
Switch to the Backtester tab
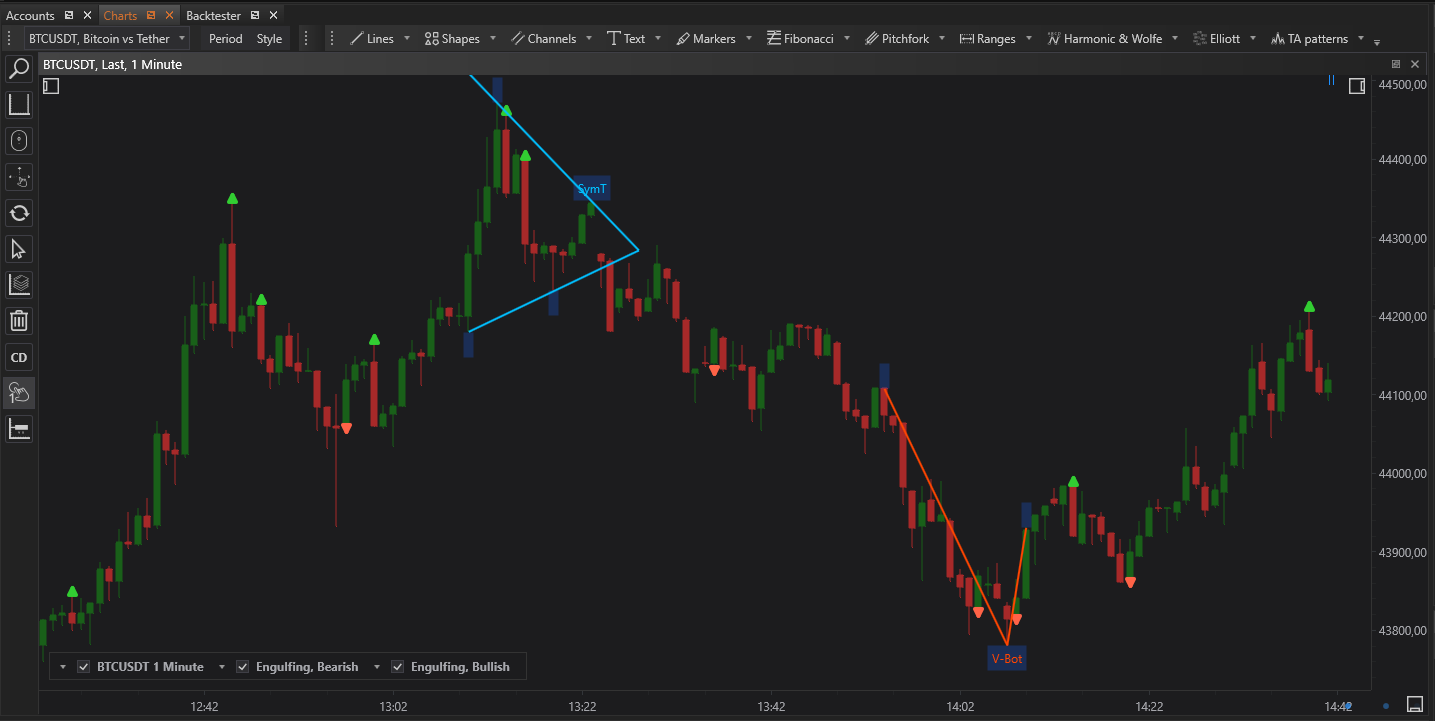pyautogui.click(x=213, y=14)
